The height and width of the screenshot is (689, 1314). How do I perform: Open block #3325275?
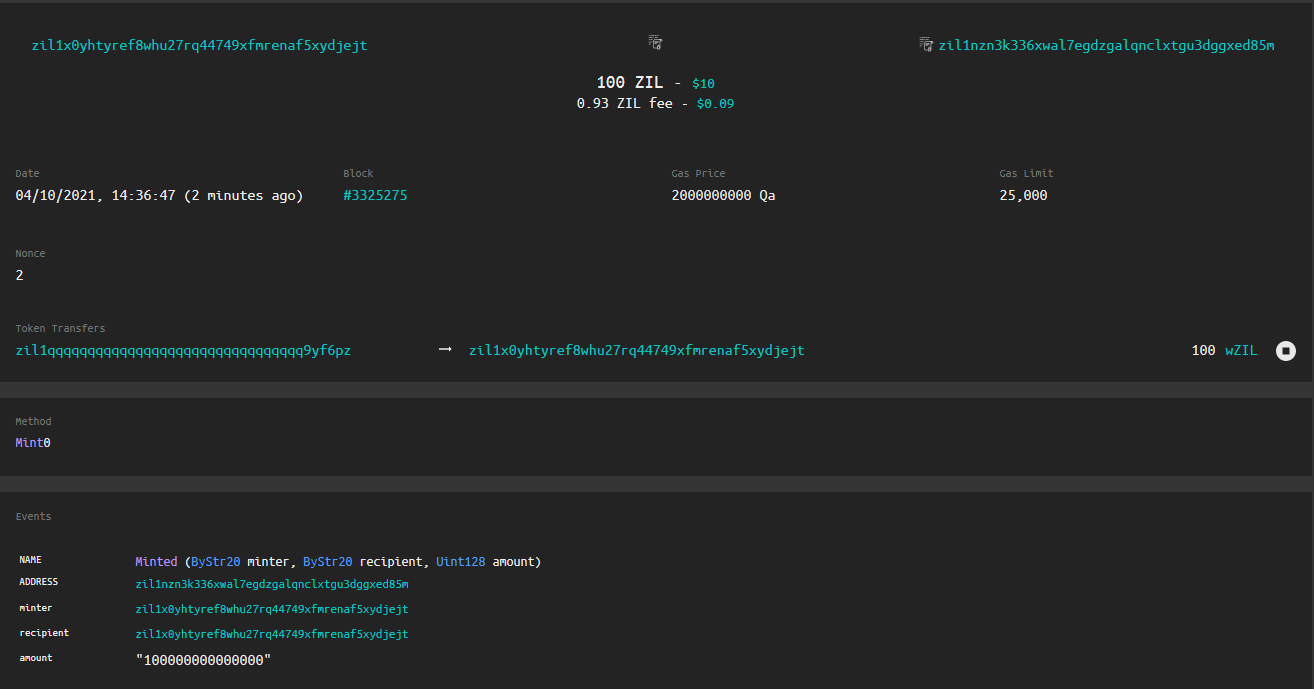[375, 195]
